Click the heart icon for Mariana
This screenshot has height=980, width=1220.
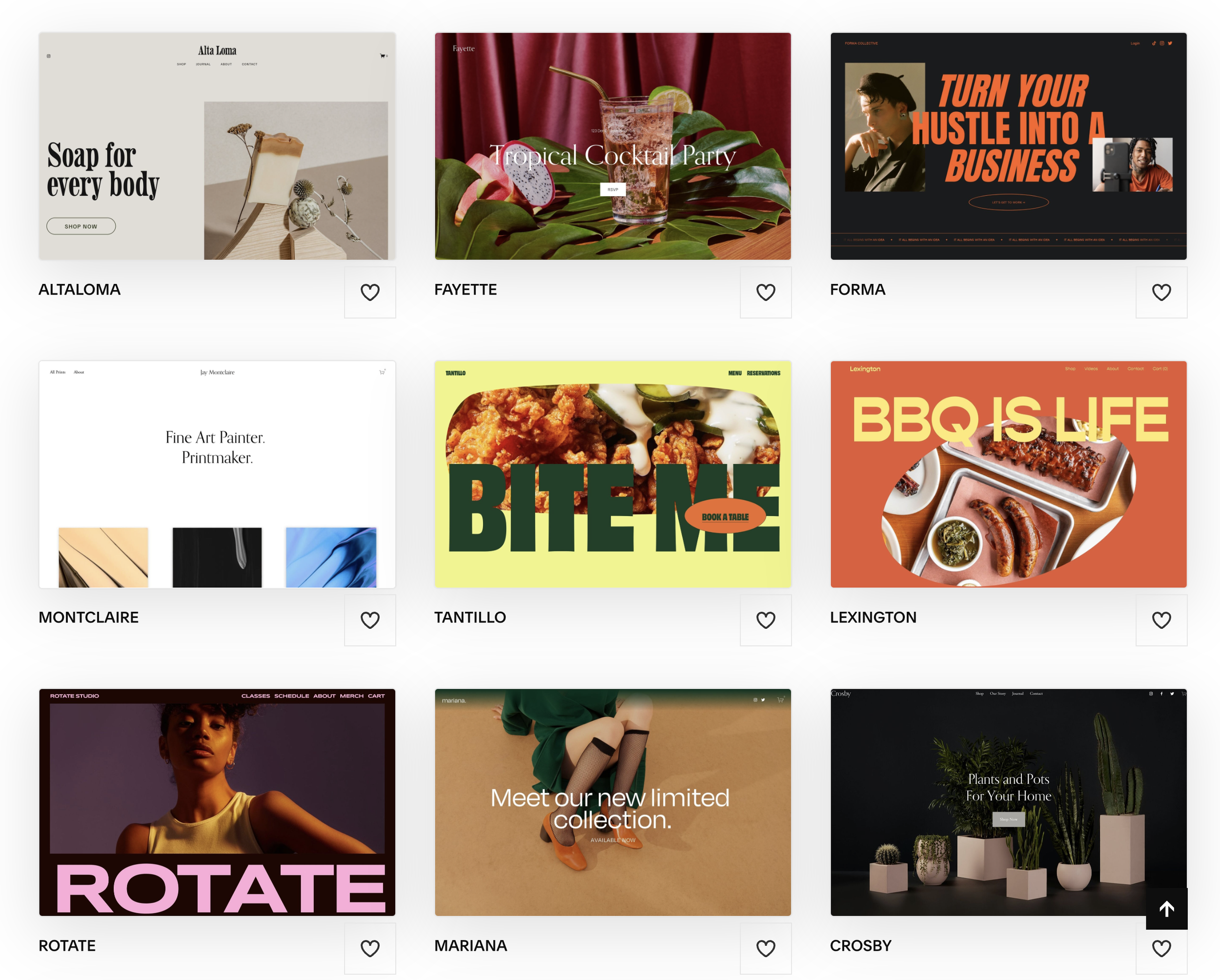pyautogui.click(x=766, y=948)
